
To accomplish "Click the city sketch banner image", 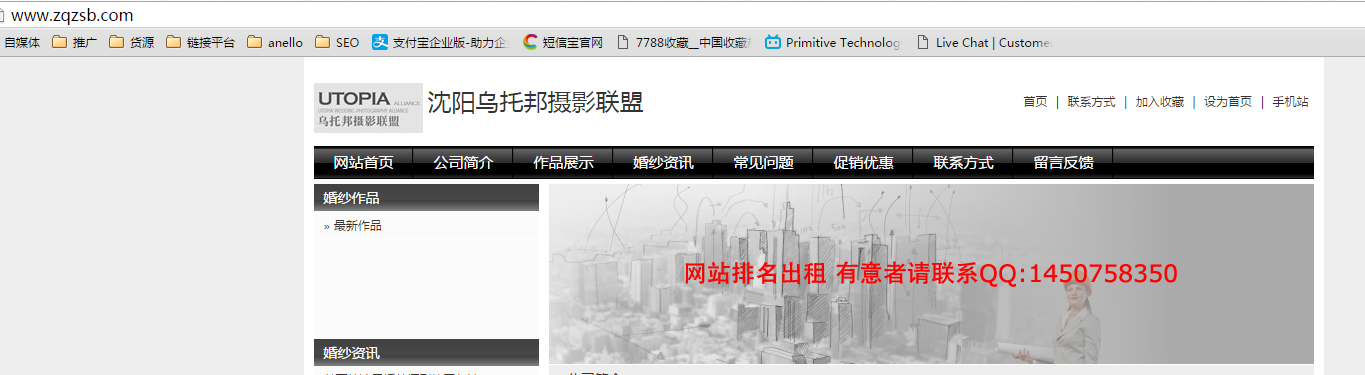I will pyautogui.click(x=931, y=274).
